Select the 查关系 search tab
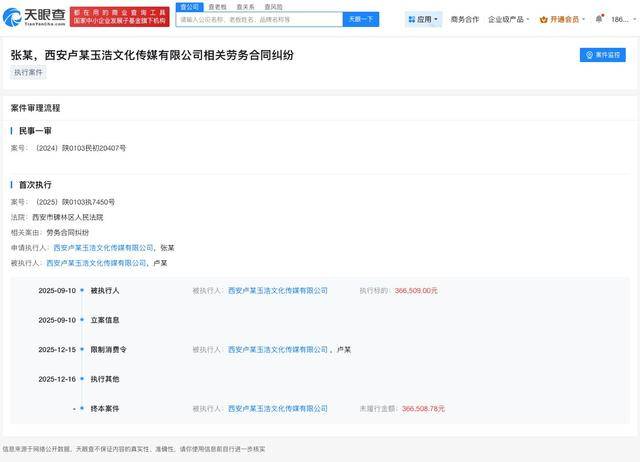The height and width of the screenshot is (462, 640). 245,7
